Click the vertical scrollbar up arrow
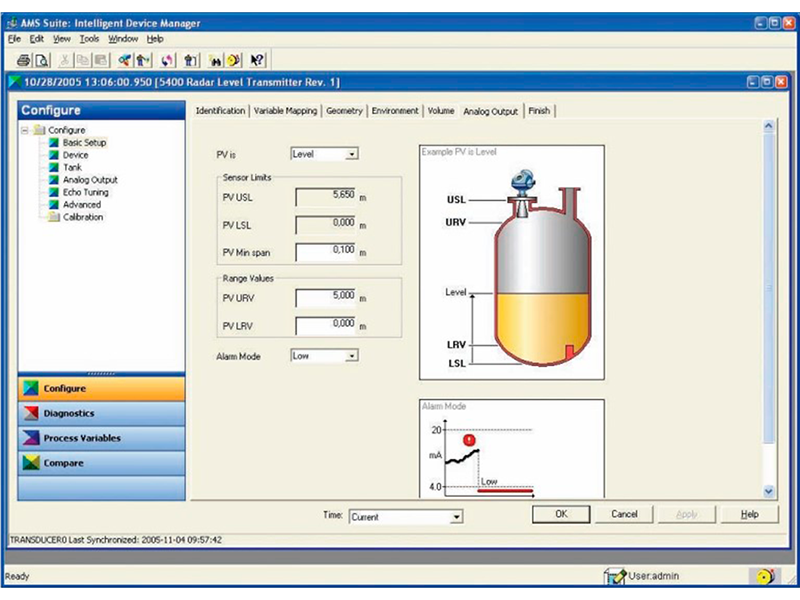Screen dimensions: 800x600 (x=768, y=126)
